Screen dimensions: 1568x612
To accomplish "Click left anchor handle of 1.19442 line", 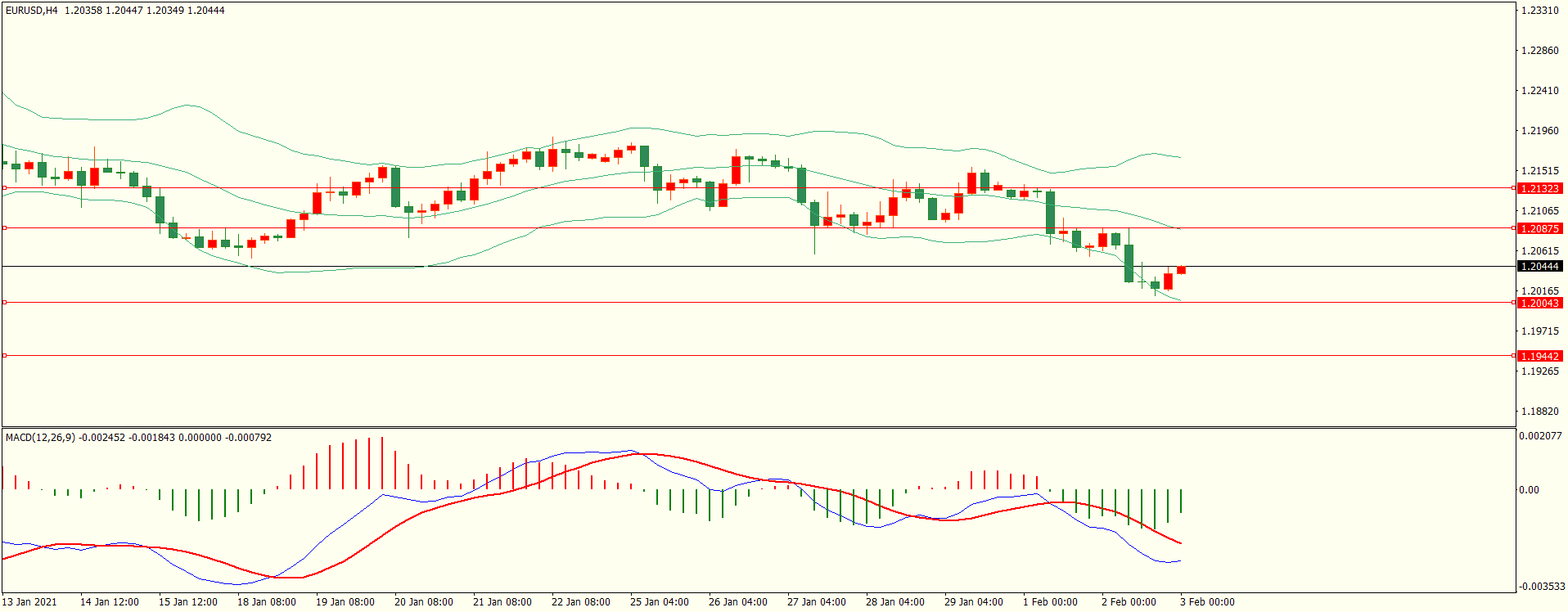I will (x=4, y=356).
